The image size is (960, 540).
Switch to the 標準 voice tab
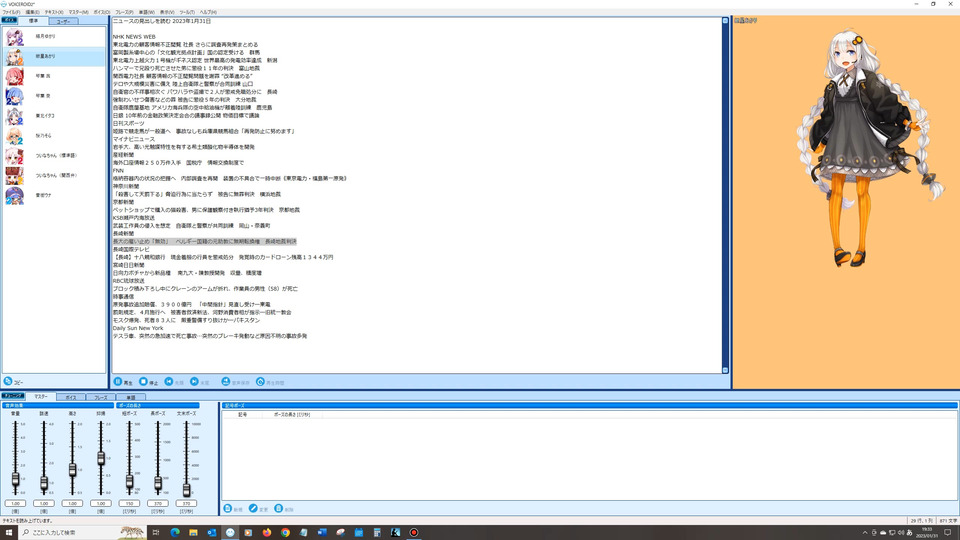click(x=33, y=21)
